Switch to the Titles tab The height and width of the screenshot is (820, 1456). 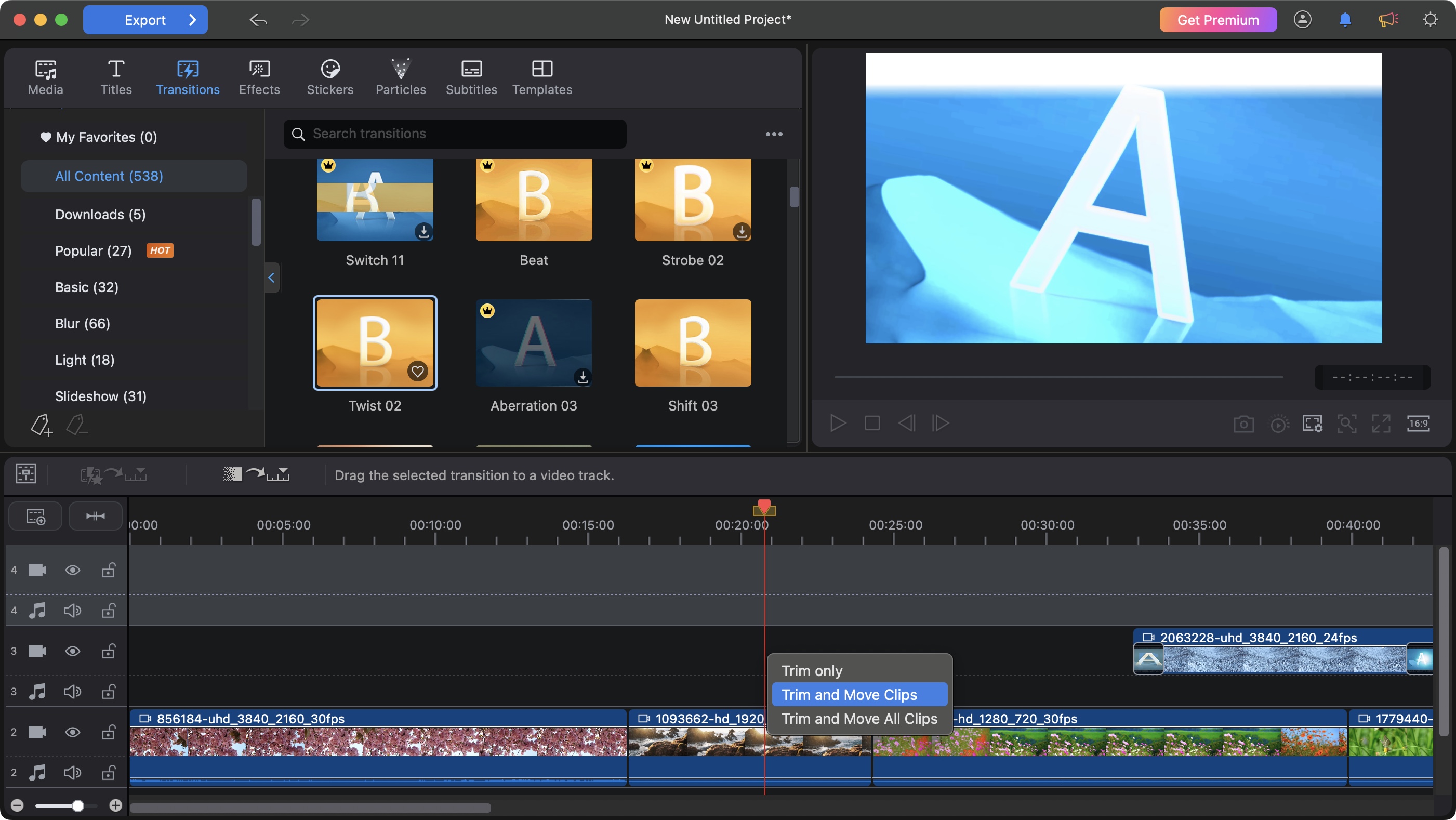[116, 77]
